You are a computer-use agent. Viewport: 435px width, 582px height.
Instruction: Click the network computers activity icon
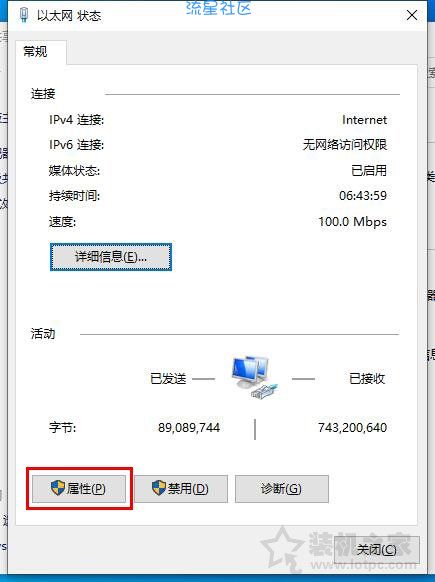254,377
